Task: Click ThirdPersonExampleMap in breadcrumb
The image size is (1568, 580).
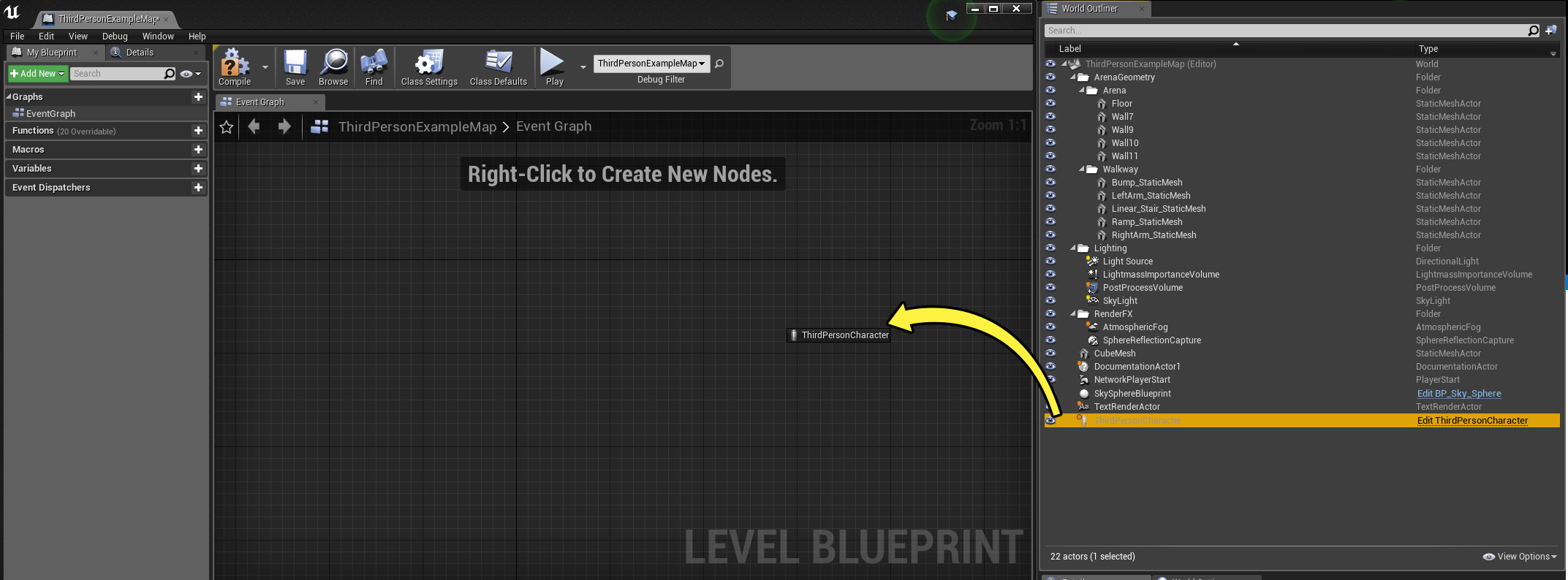Action: pyautogui.click(x=417, y=127)
